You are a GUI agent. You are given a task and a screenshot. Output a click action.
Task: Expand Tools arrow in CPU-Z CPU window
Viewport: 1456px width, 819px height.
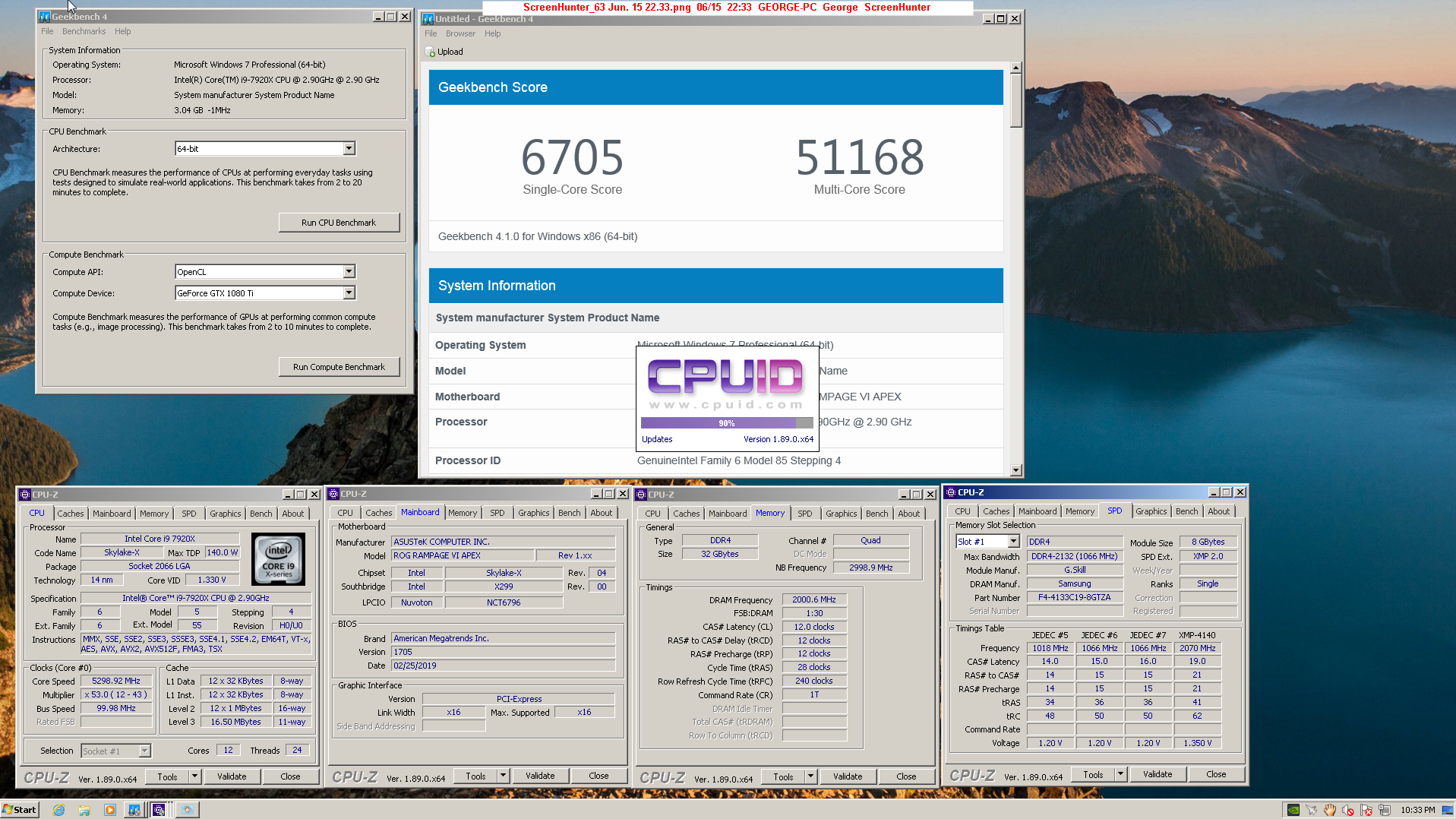coord(195,776)
